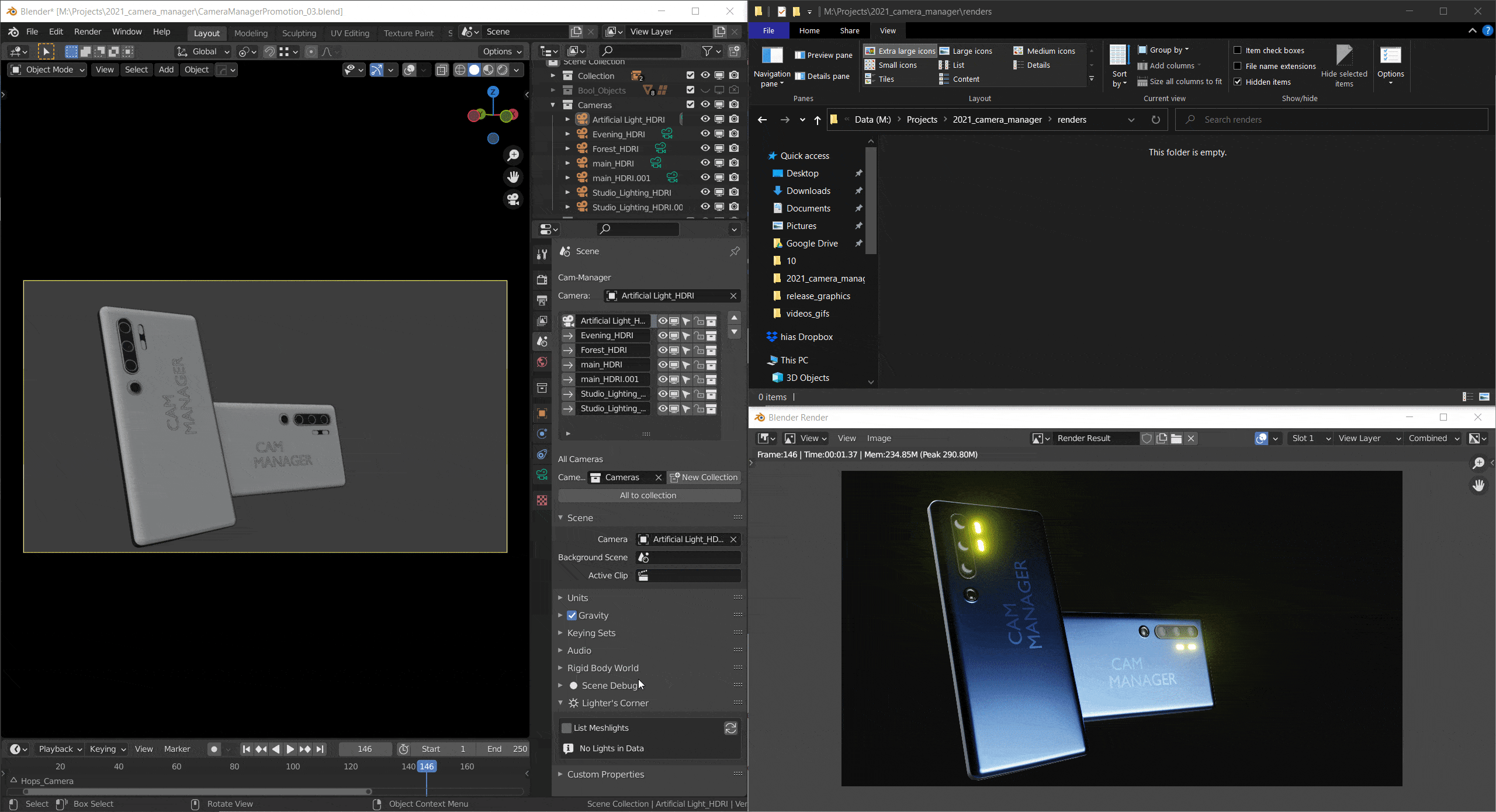Screen dimensions: 1496x812
Task: Enable the Item check boxes option
Action: click(1238, 50)
